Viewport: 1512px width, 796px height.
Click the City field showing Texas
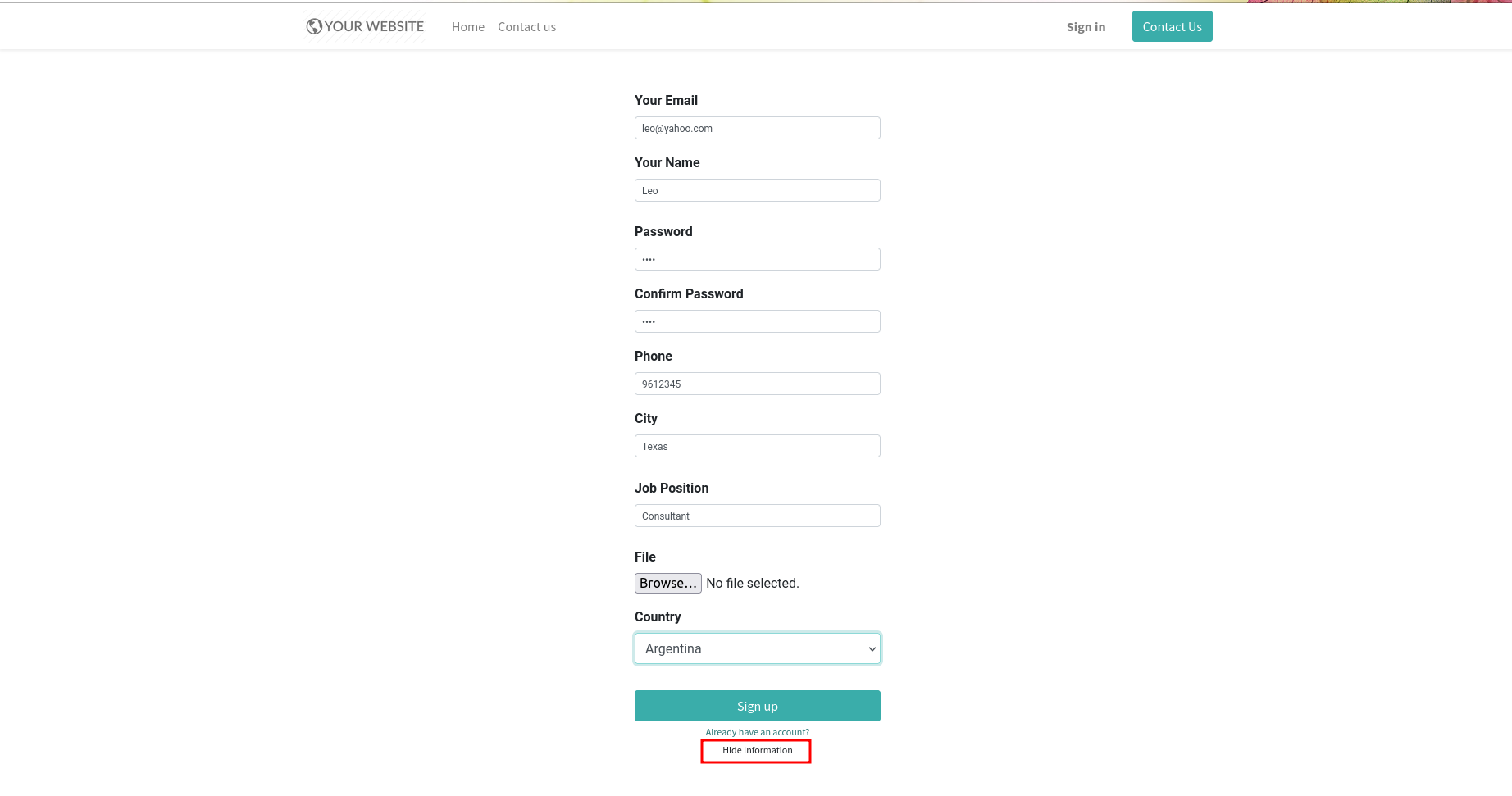(x=757, y=446)
